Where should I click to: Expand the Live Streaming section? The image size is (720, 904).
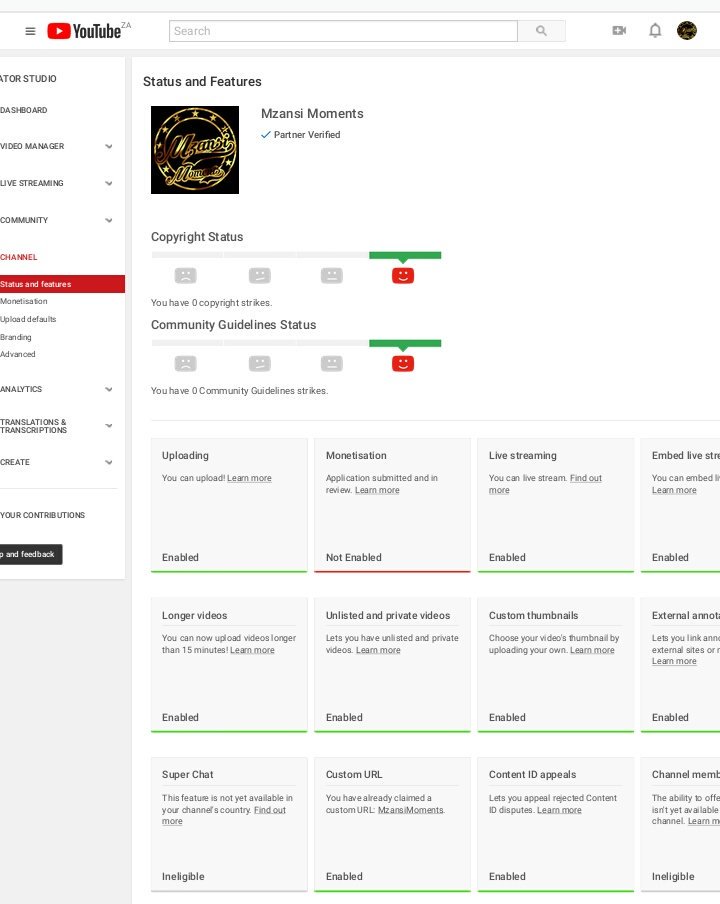coord(109,183)
